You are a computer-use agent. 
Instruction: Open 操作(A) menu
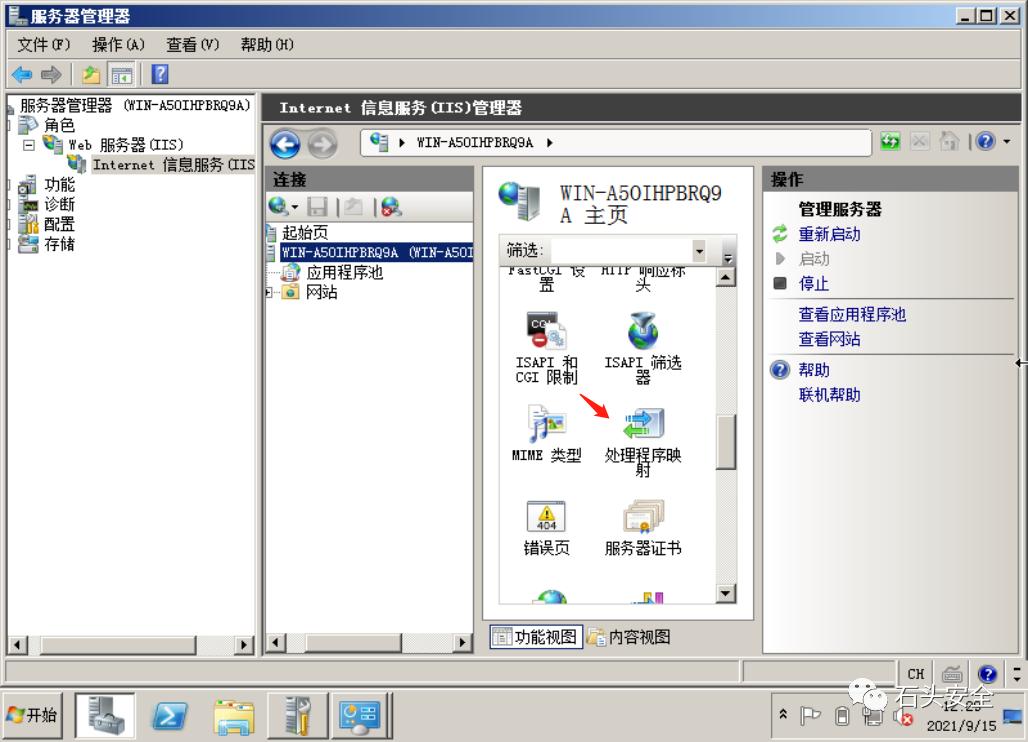pos(118,45)
